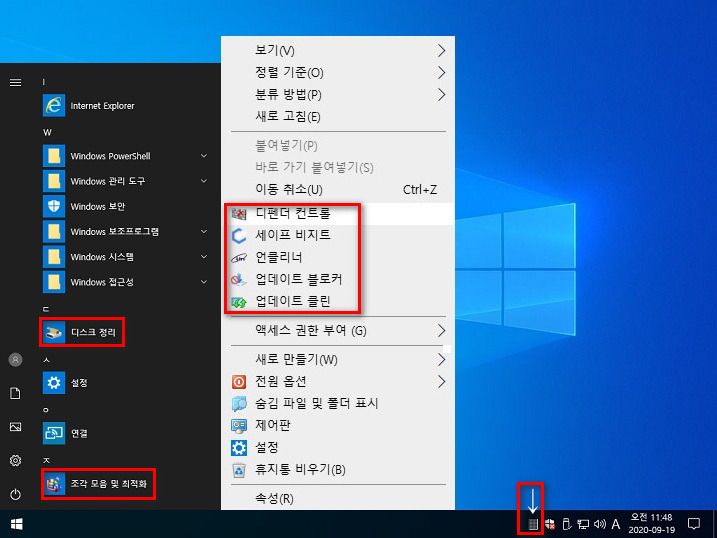The width and height of the screenshot is (717, 538).
Task: Expand Windows 시스템 folder chevron
Action: pos(204,256)
